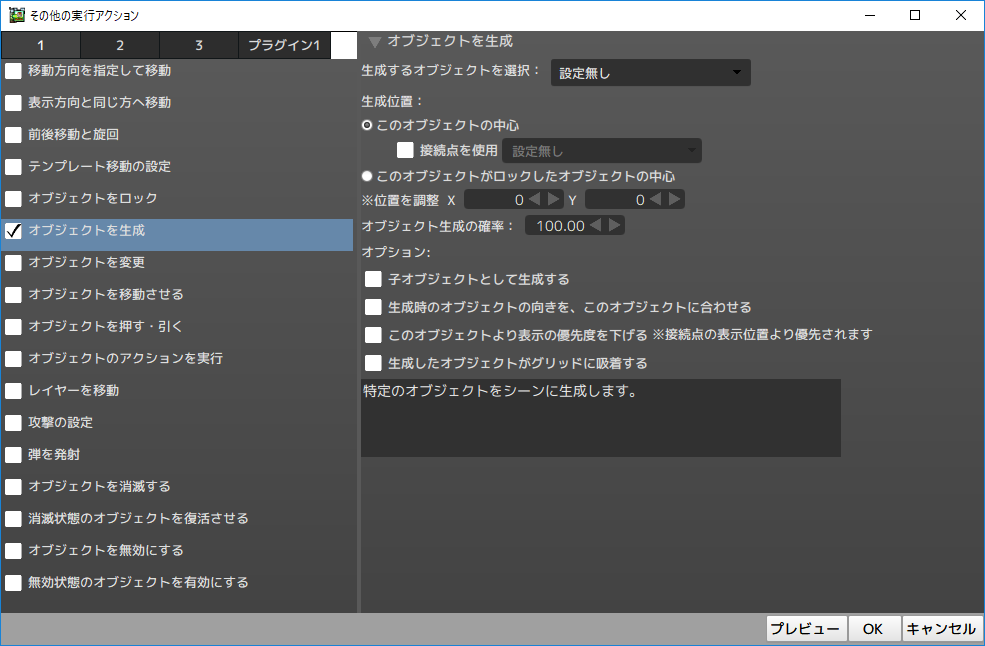Enable the 接続点を使用 checkbox
Viewport: 985px width, 646px height.
[405, 150]
